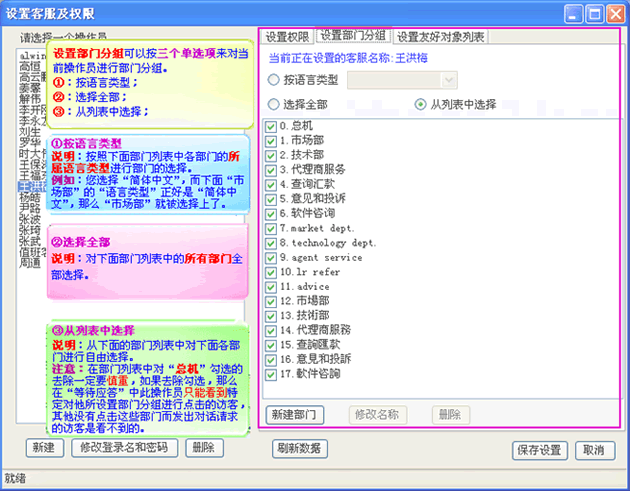Click the 刷新数据 button
Viewport: 630px width, 491px height.
pos(299,449)
